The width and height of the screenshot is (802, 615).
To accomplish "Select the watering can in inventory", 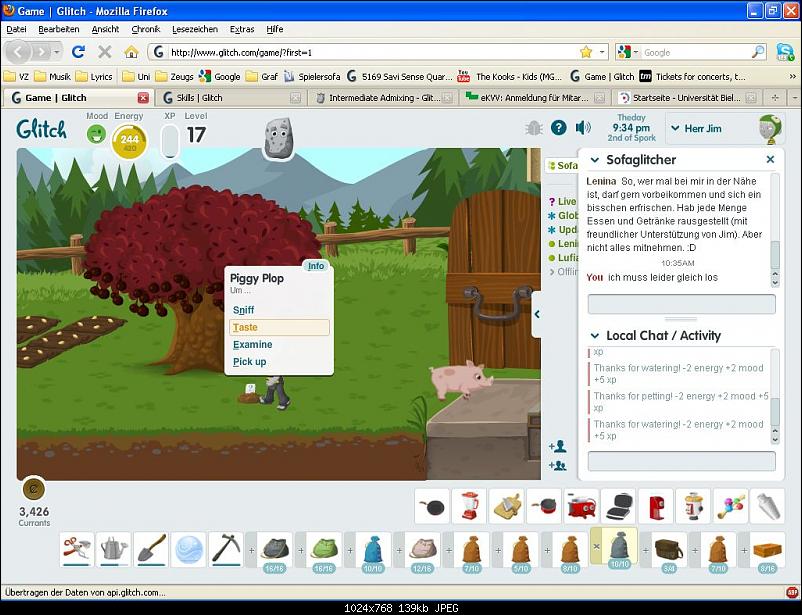I will point(114,548).
